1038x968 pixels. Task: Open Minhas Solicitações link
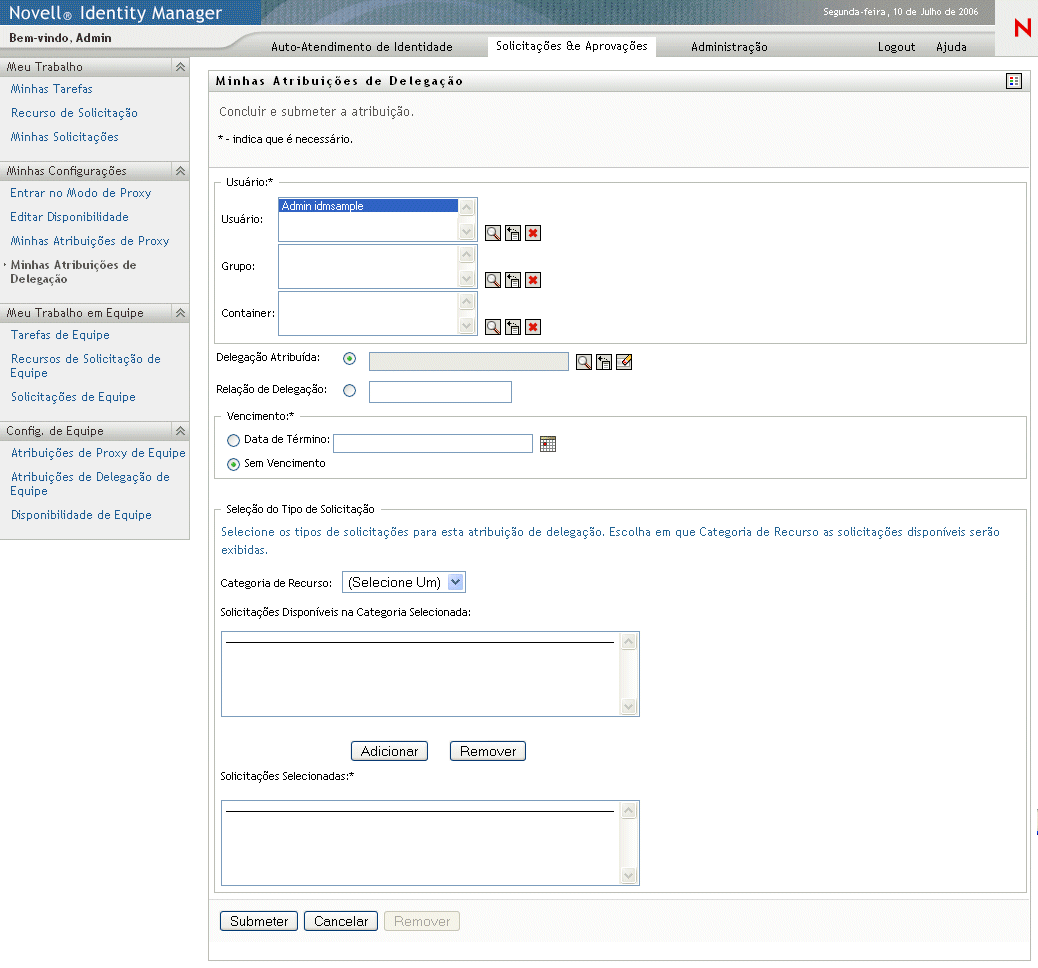(64, 137)
